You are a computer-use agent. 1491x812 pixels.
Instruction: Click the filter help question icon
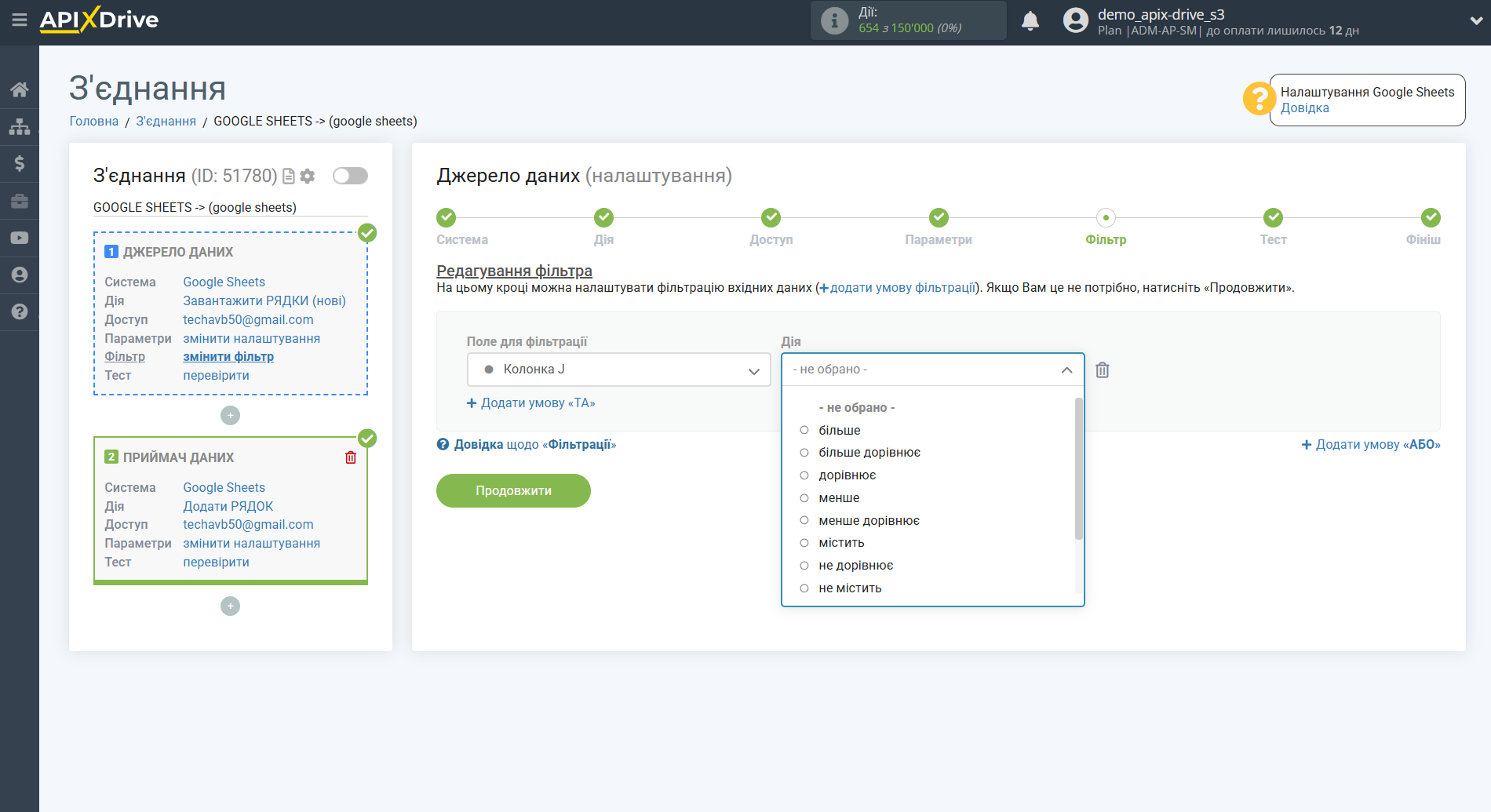click(x=443, y=444)
